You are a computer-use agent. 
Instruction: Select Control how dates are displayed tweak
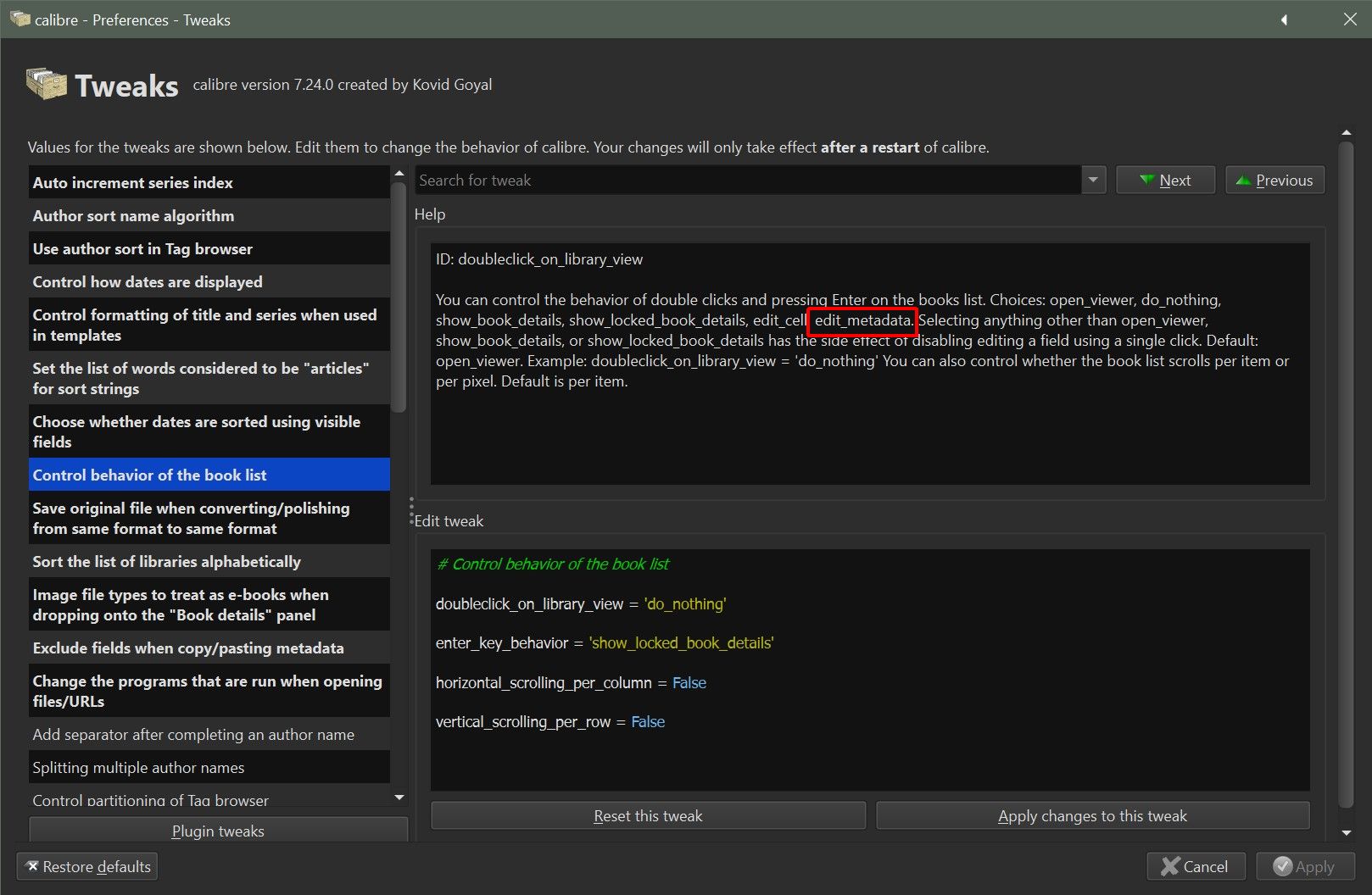point(209,281)
